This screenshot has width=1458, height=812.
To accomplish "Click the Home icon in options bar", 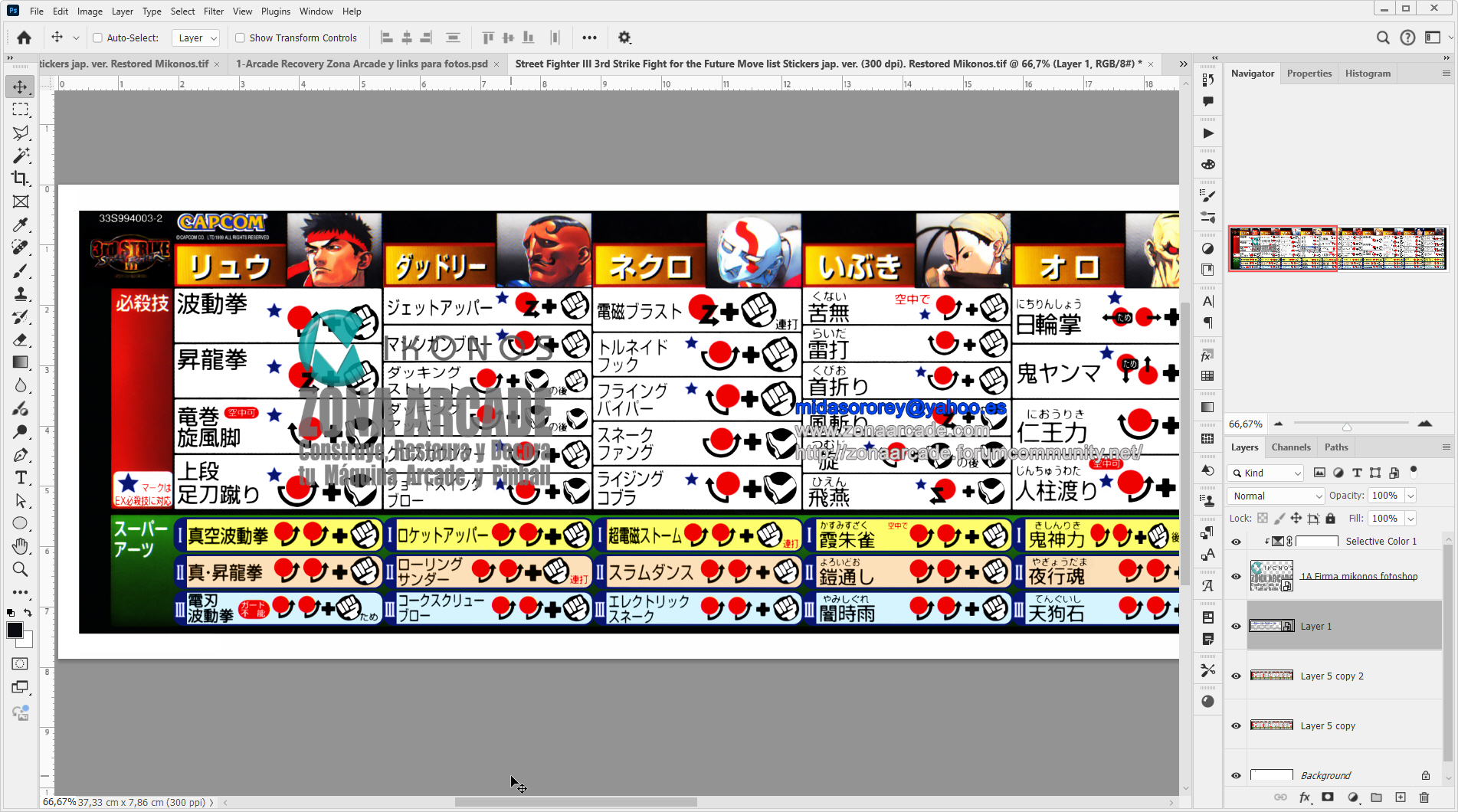I will [24, 38].
